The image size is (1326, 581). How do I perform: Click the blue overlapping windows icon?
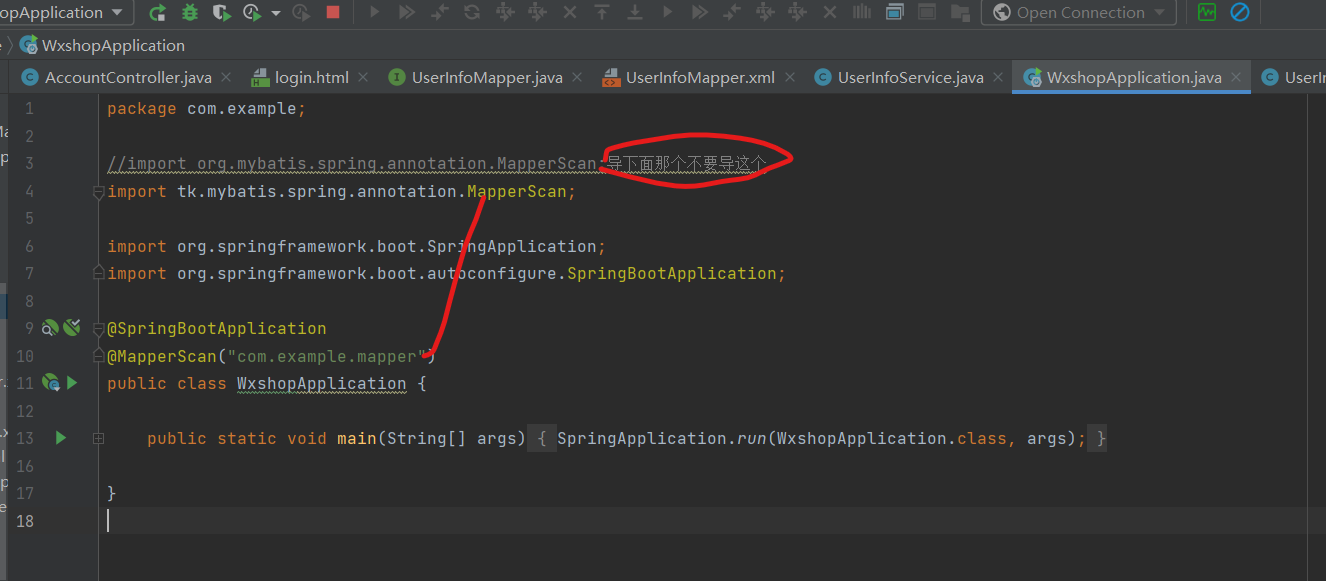[x=894, y=13]
